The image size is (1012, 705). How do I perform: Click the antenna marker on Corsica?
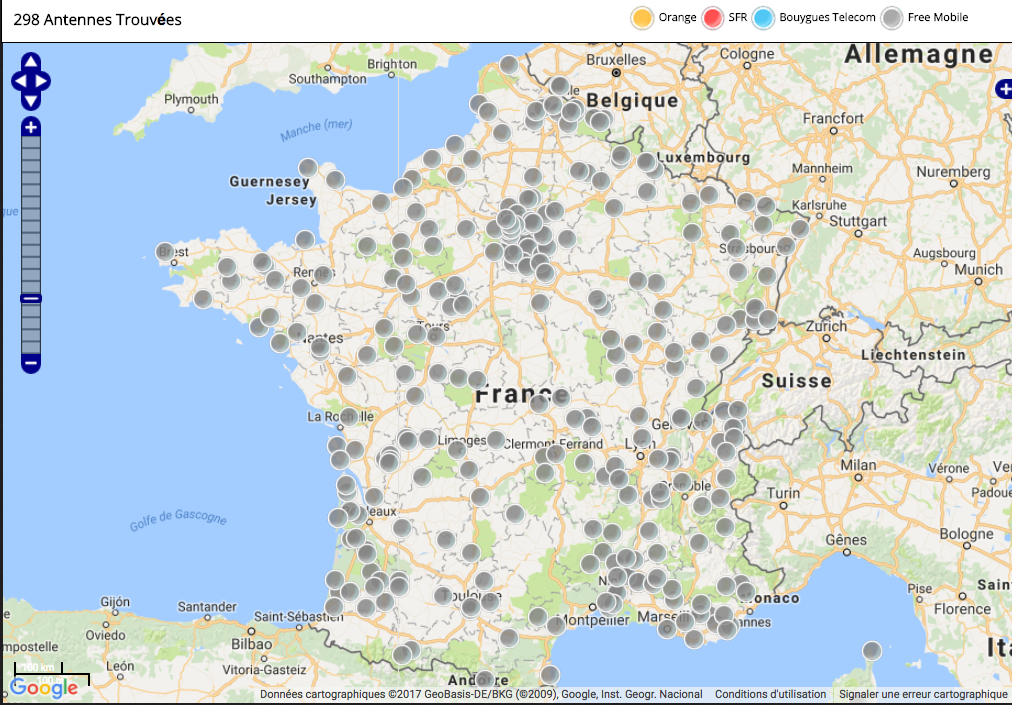pyautogui.click(x=872, y=651)
